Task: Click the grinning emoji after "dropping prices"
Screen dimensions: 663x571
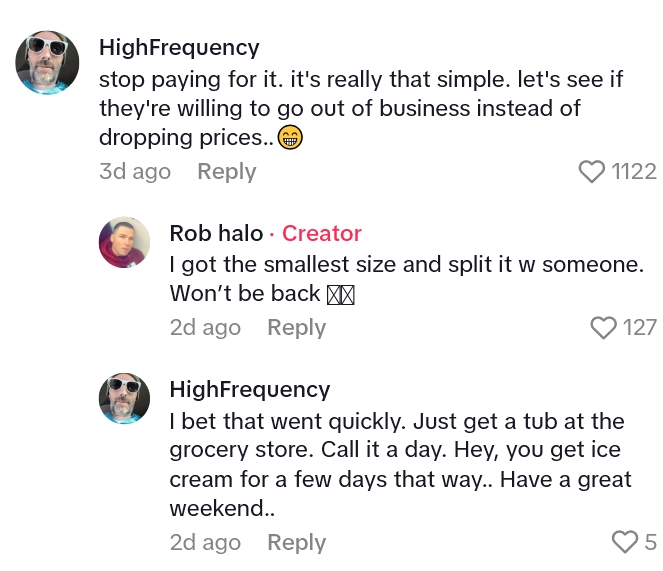Action: (290, 138)
